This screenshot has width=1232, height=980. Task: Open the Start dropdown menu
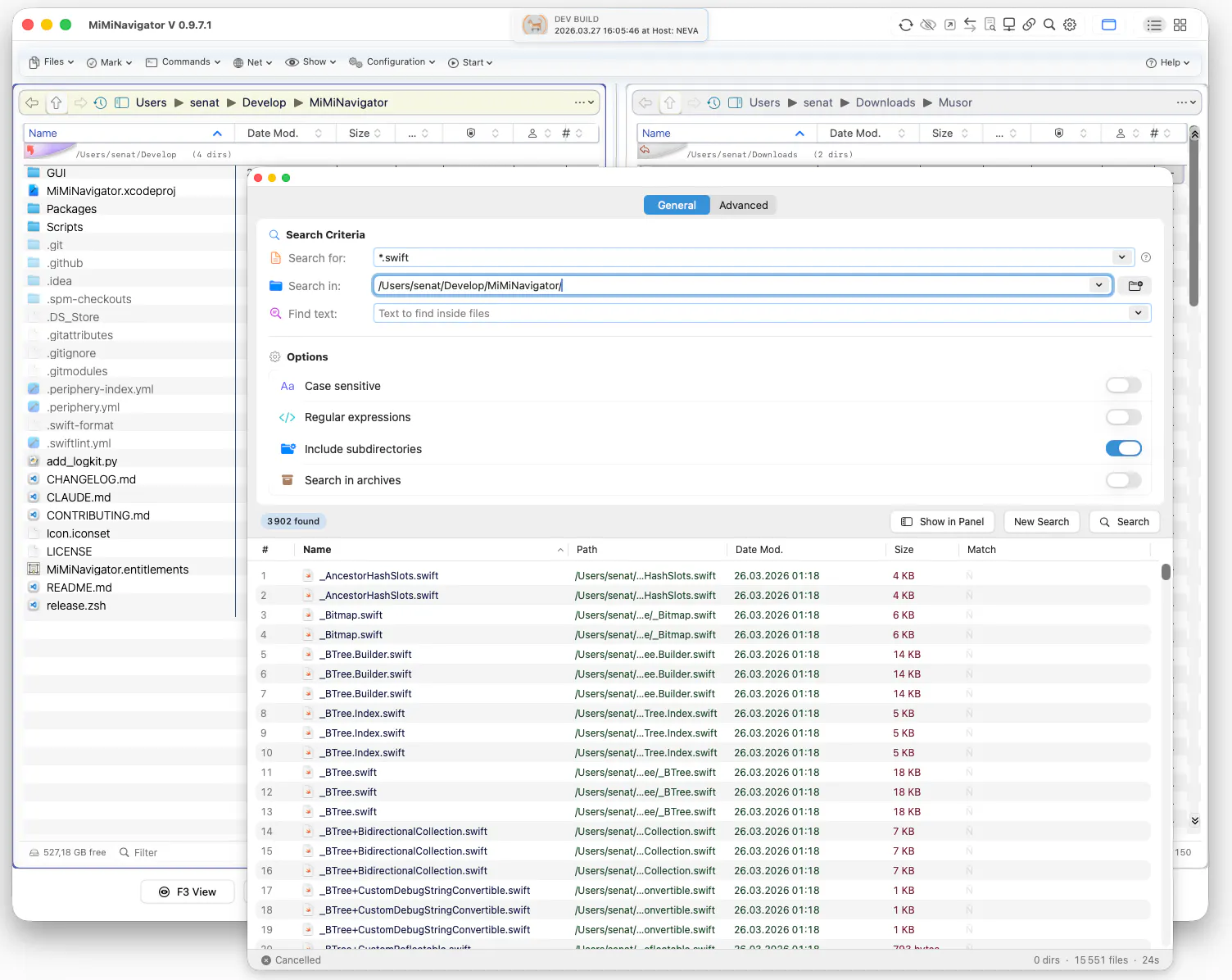(470, 62)
